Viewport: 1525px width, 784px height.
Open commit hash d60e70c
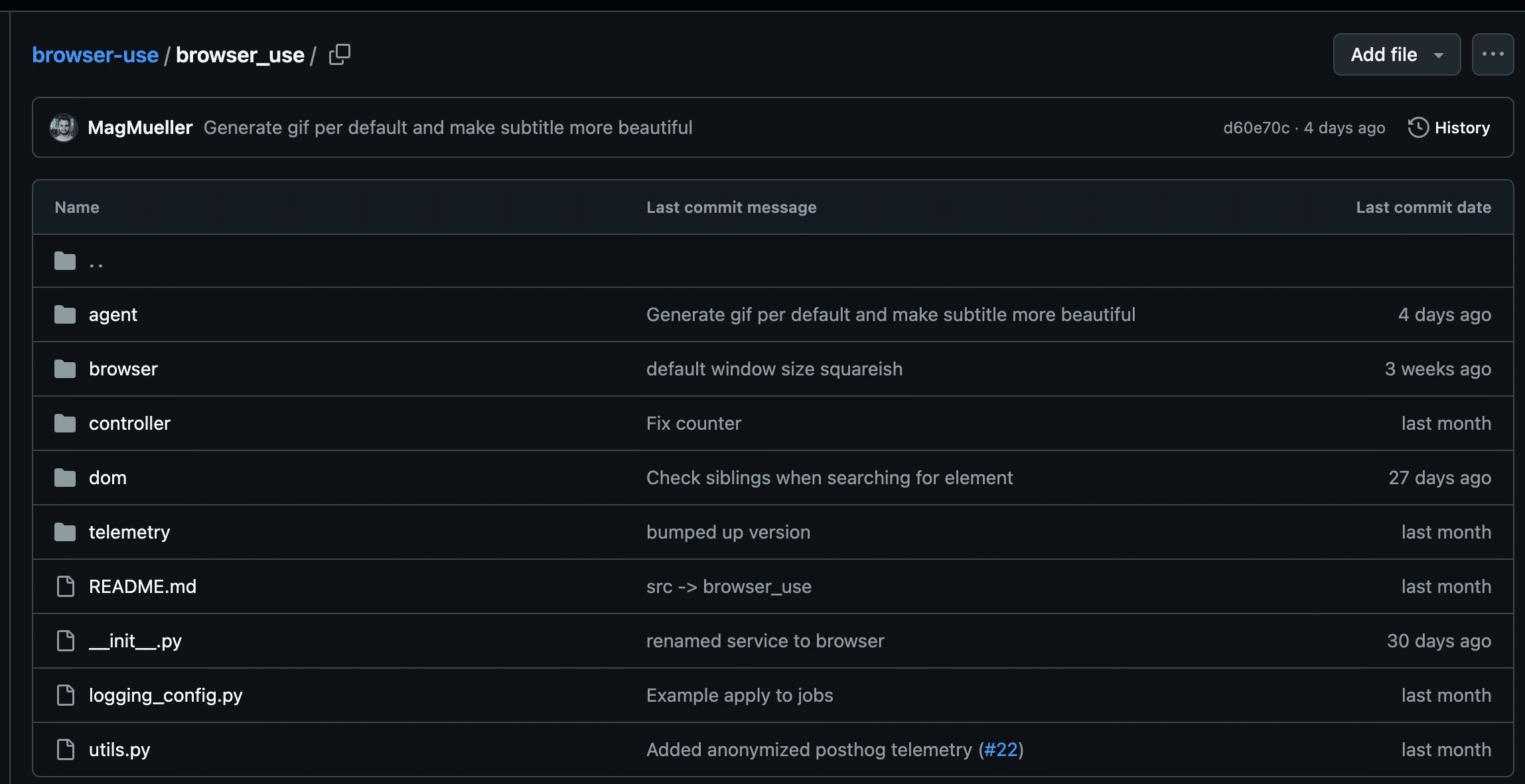[x=1256, y=127]
